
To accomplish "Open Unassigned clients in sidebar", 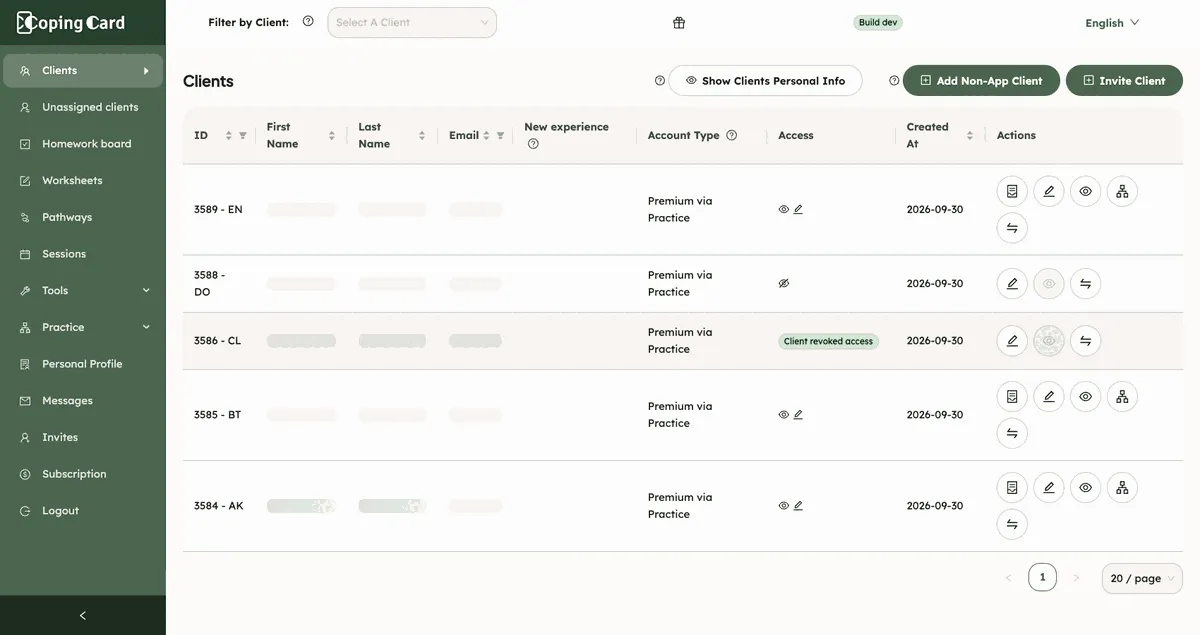I will click(83, 107).
